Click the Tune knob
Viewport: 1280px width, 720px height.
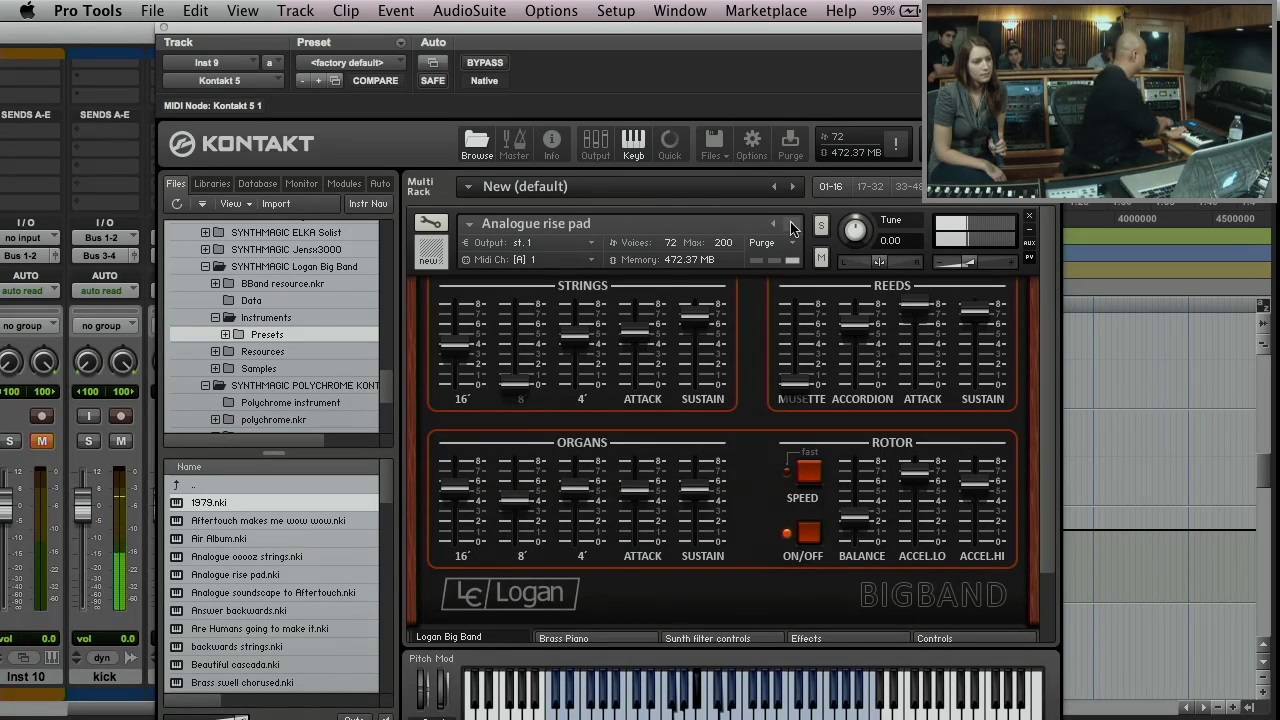(855, 231)
